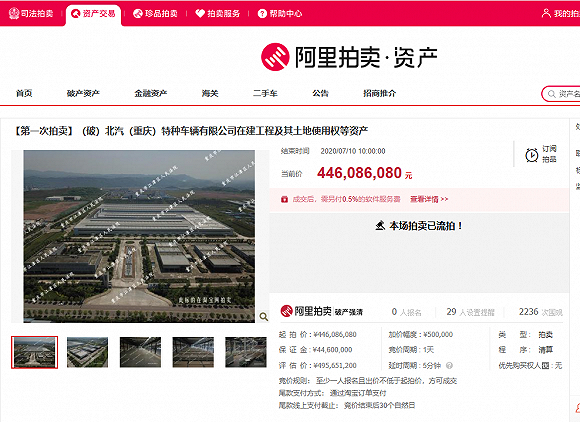Click the red wallet icon in fee notice
This screenshot has height=422, width=580.
click(x=284, y=199)
